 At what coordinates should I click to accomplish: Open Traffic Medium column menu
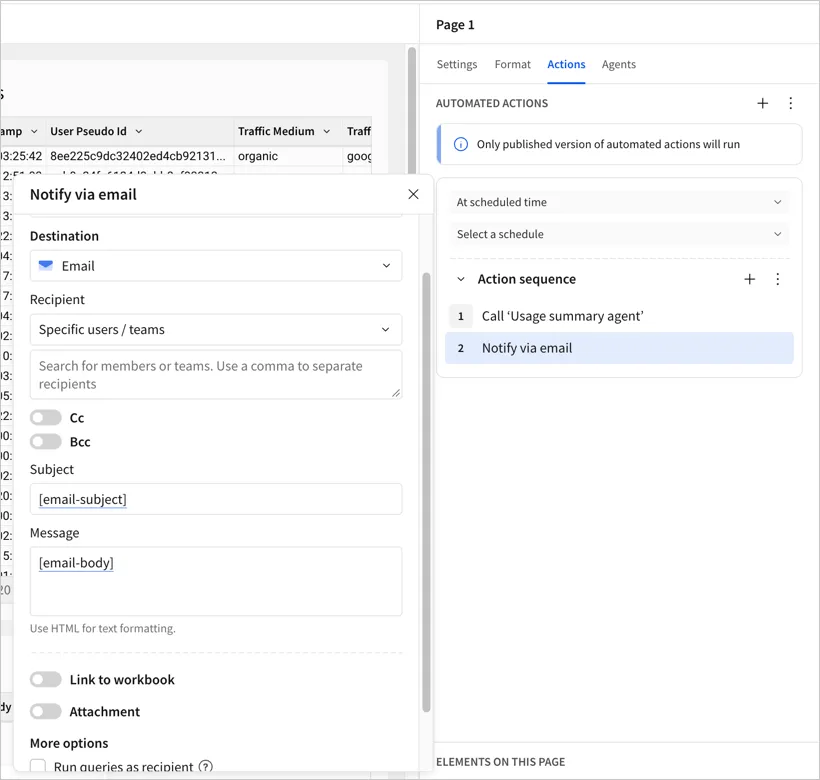click(326, 131)
